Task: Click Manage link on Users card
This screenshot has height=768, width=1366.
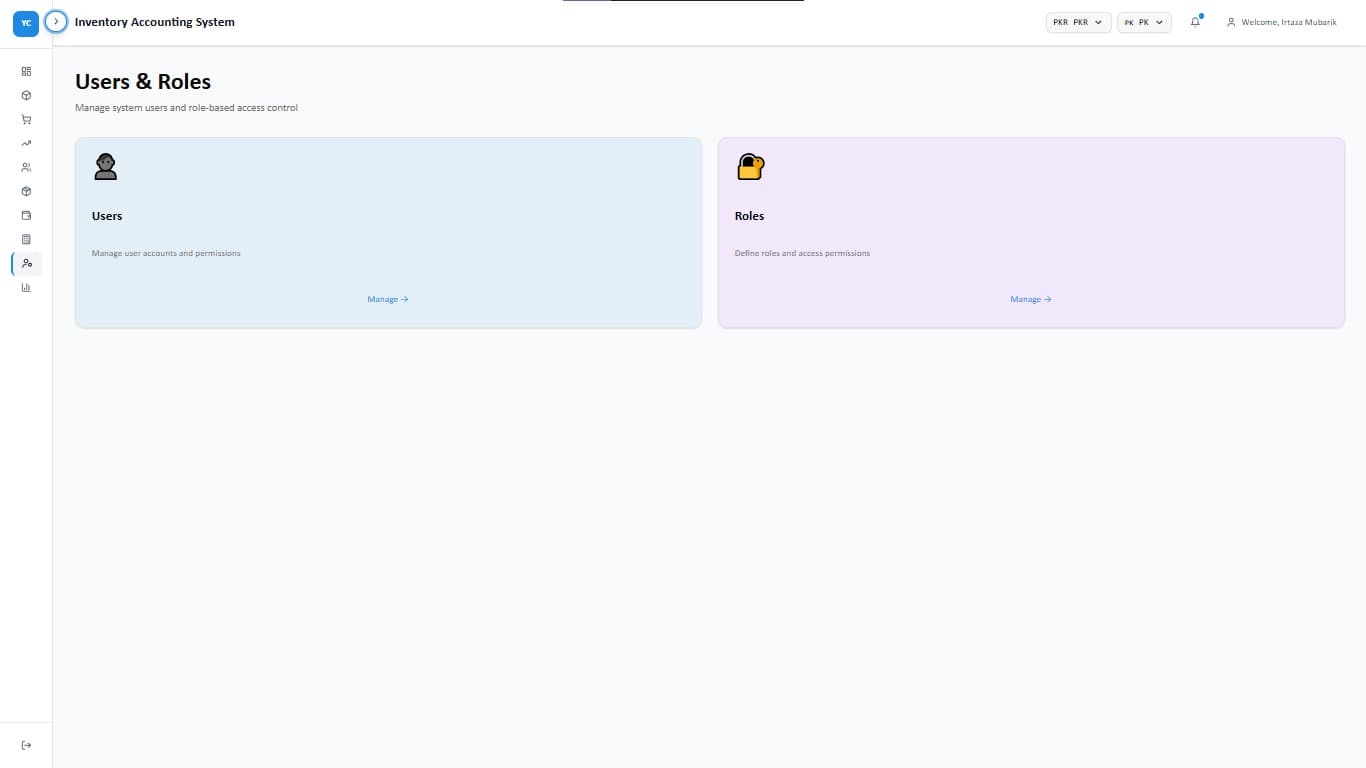Action: tap(388, 299)
